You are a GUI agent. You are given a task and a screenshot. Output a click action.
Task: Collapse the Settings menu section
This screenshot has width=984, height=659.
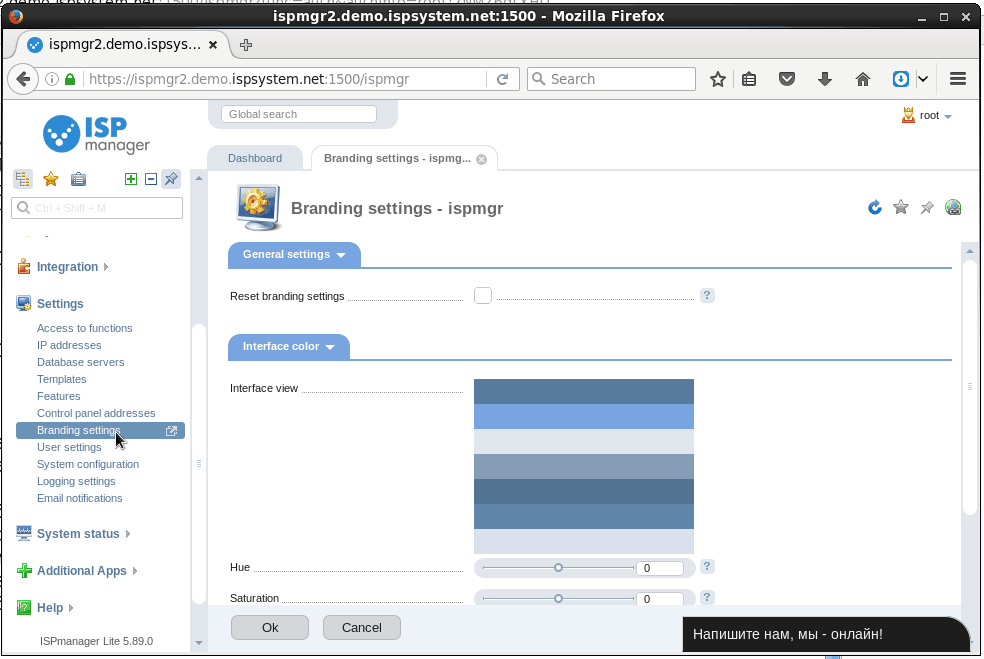click(x=60, y=304)
